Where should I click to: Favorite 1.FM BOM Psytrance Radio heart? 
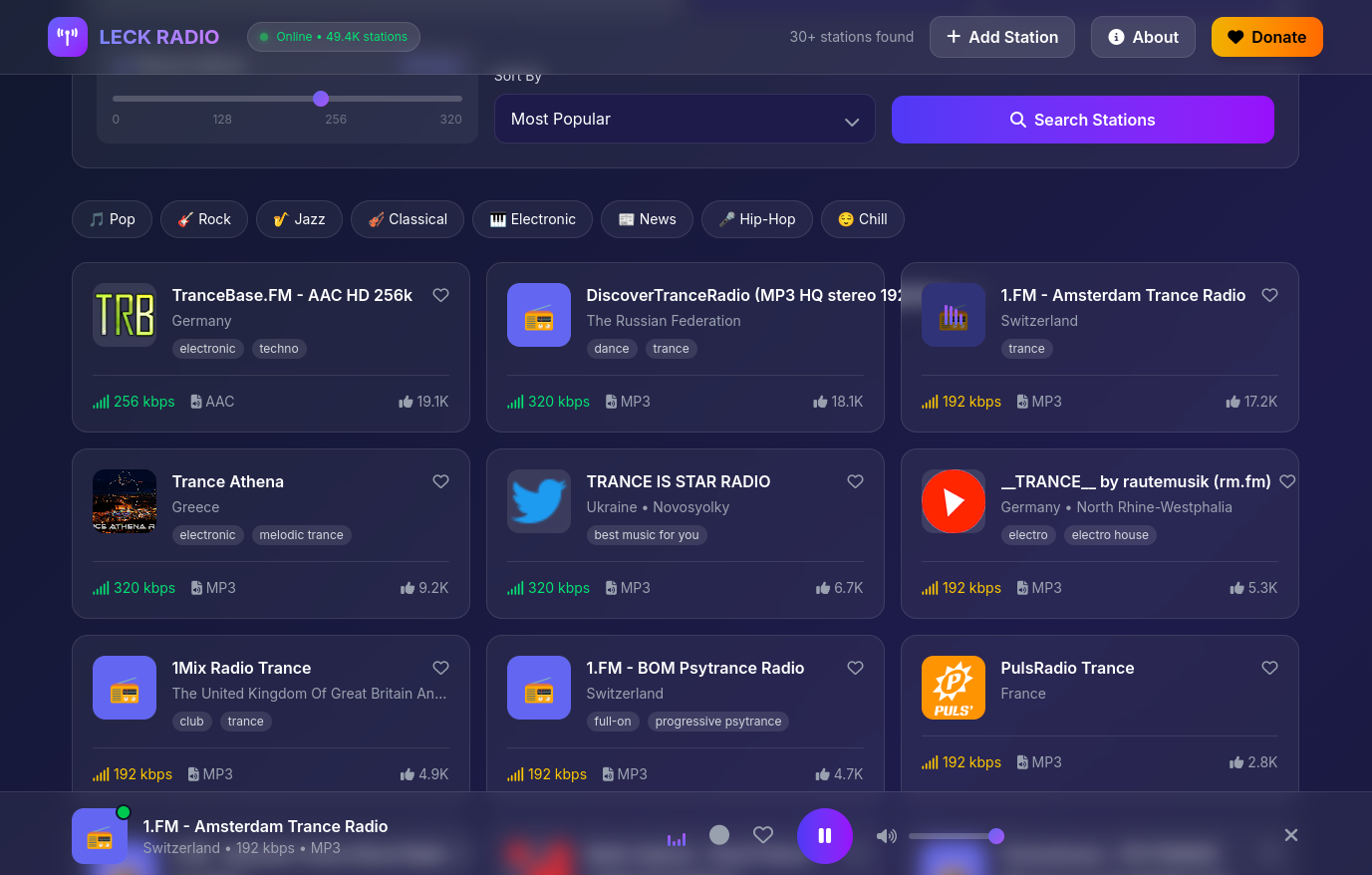pyautogui.click(x=855, y=668)
